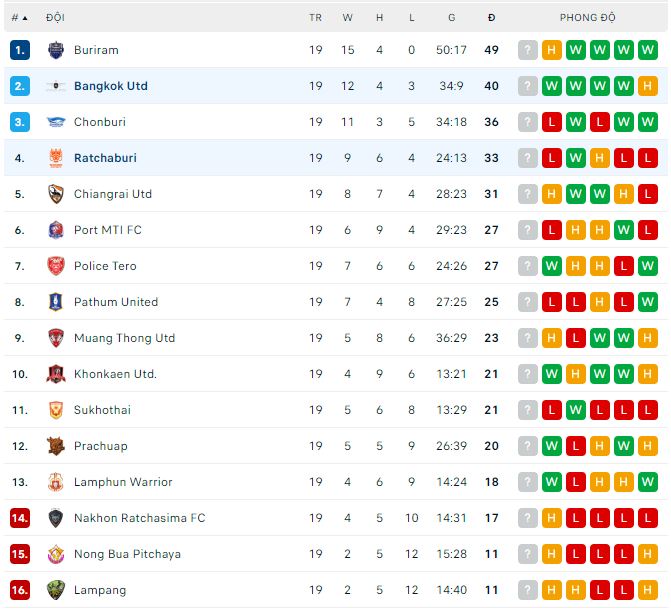Sort table by W wins column
Screen dimensions: 671x611
[x=347, y=18]
